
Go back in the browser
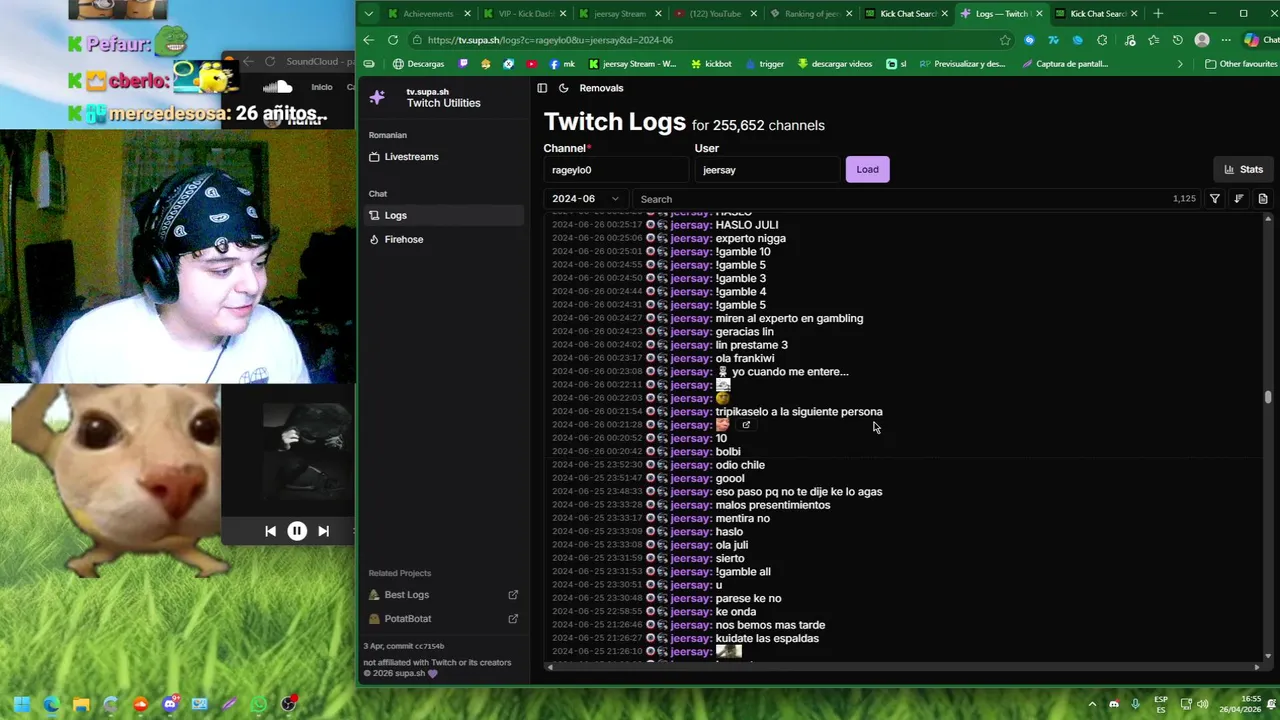[369, 40]
